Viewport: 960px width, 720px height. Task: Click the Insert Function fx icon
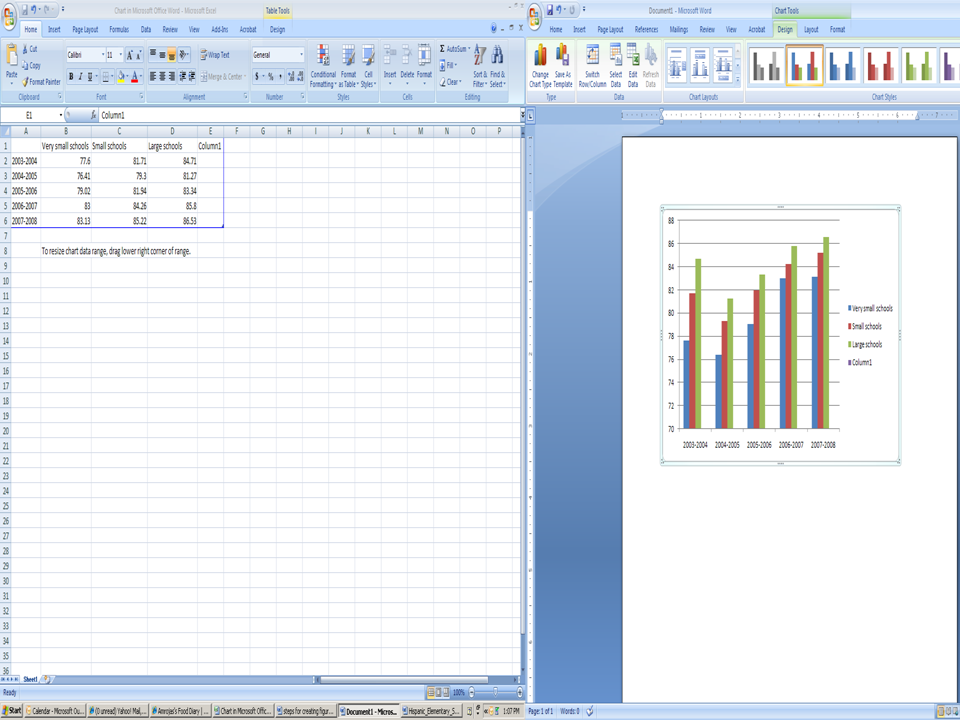(93, 115)
